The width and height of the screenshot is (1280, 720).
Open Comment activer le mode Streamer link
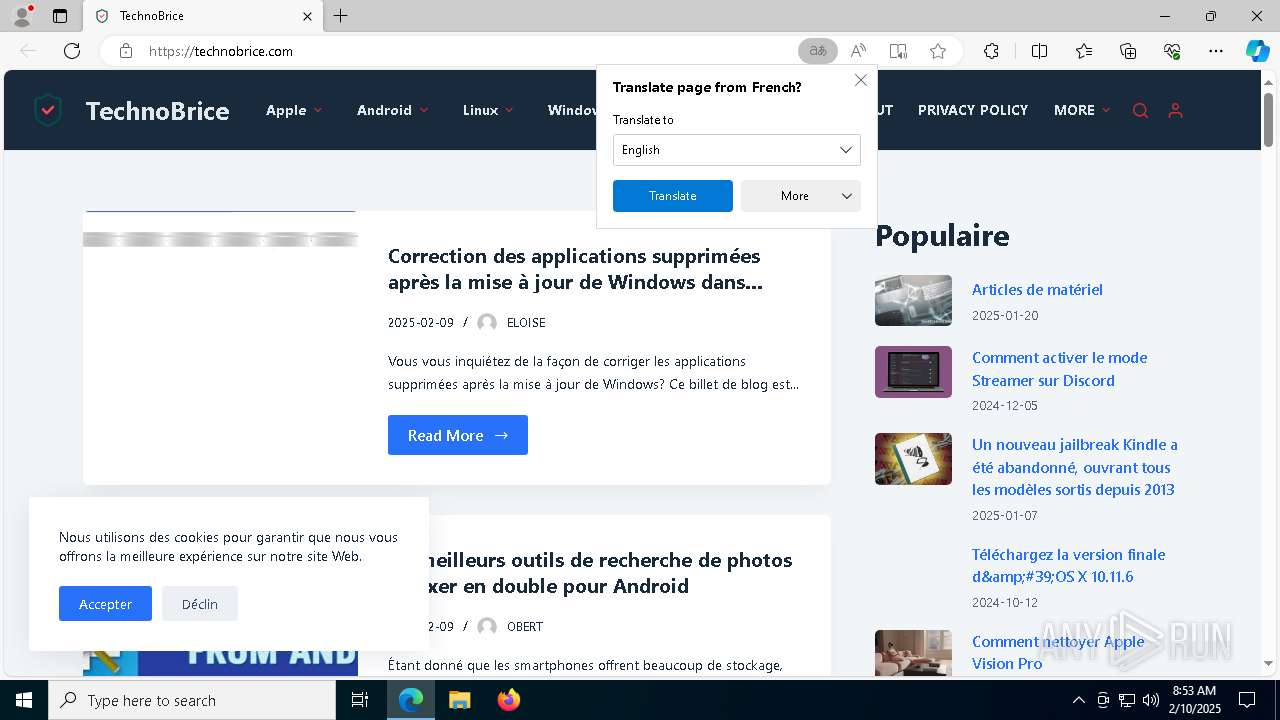tap(1060, 369)
